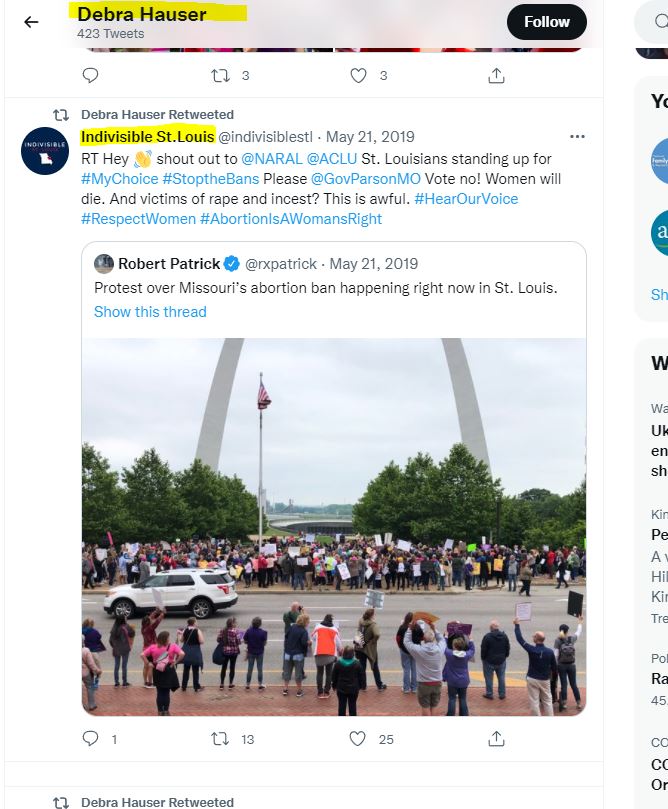Open the three-dot more menu on tweet
The image size is (668, 809).
(x=577, y=137)
